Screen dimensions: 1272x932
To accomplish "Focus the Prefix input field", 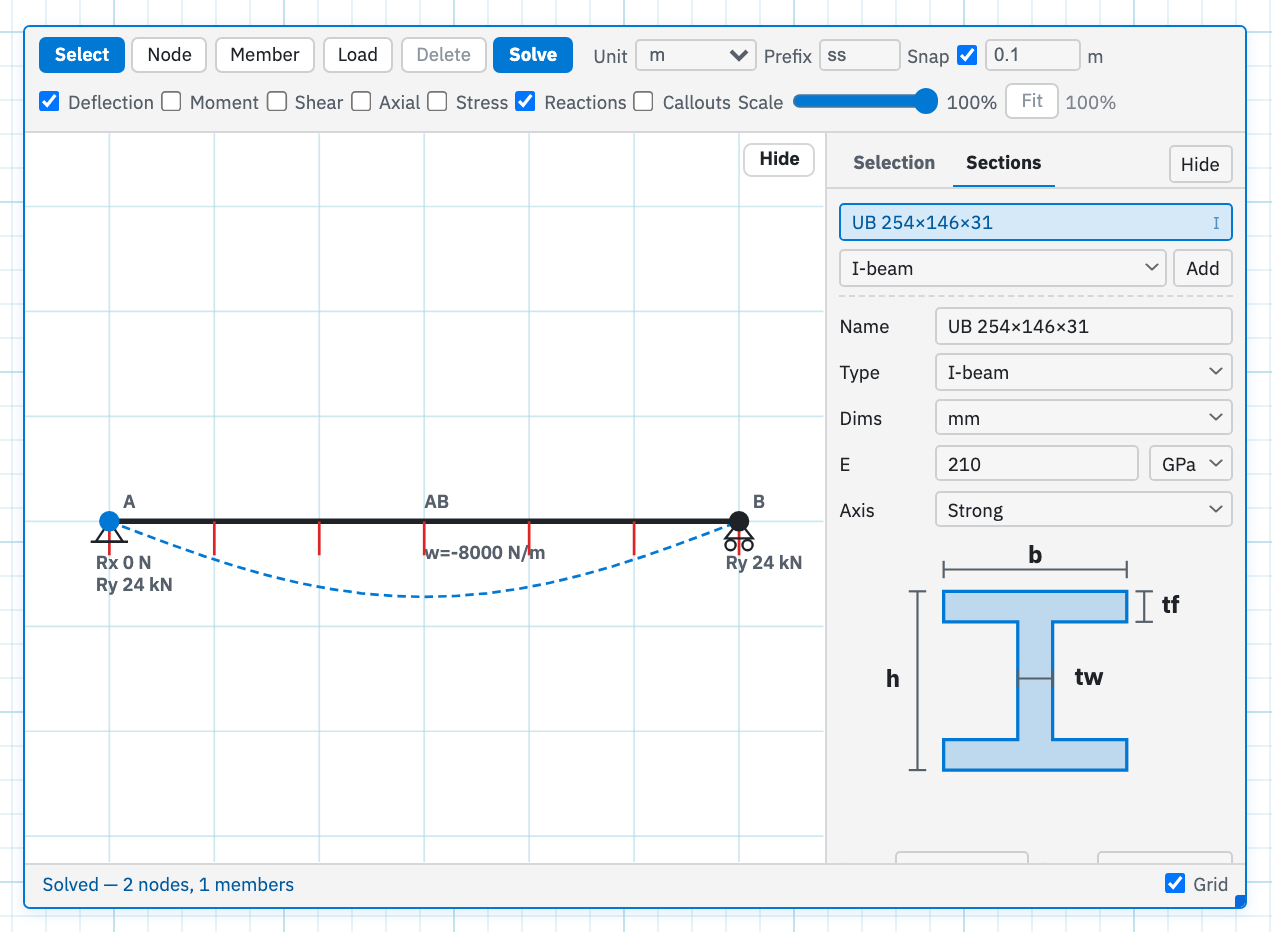I will pyautogui.click(x=860, y=55).
